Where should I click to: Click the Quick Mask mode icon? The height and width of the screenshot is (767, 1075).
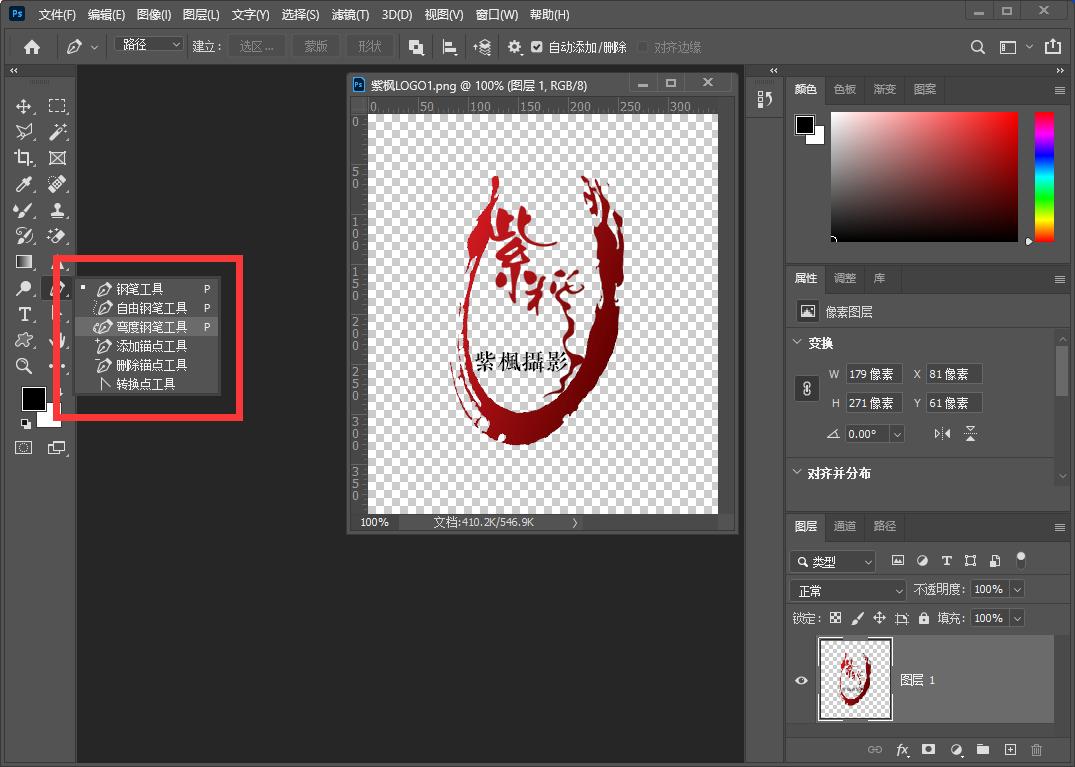click(x=24, y=448)
